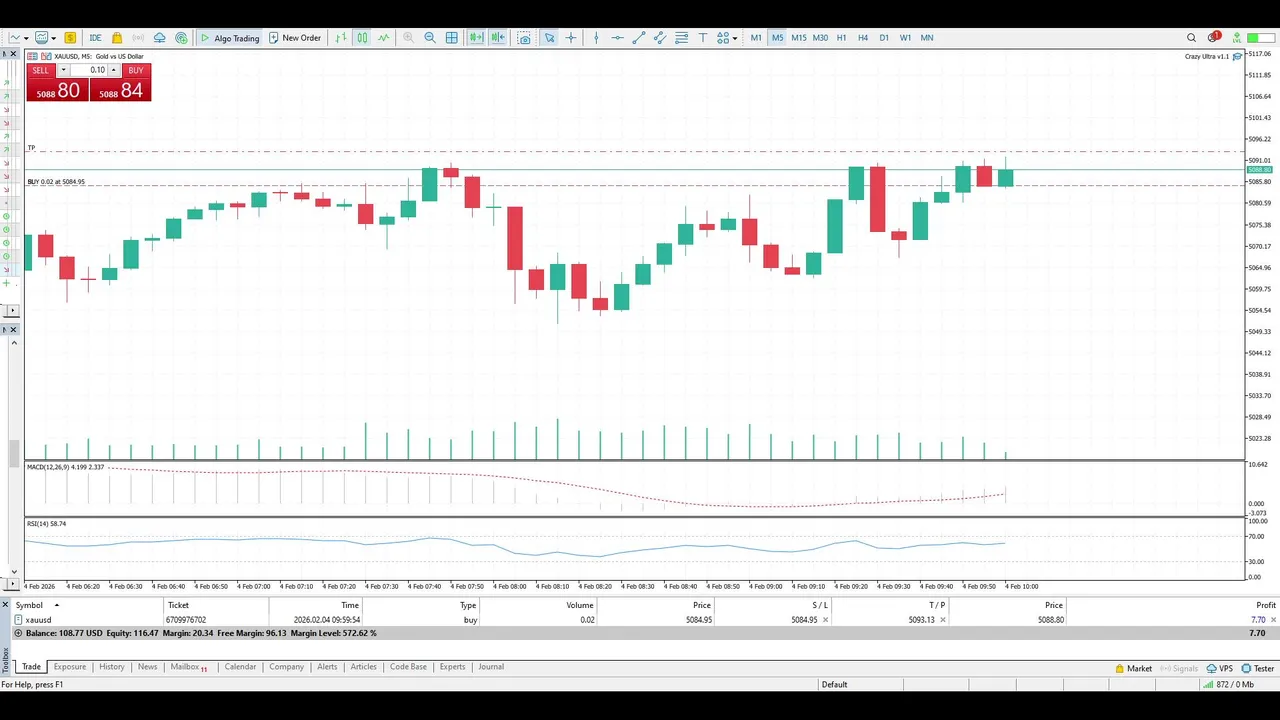Open the Market button at bottom right
Image resolution: width=1280 pixels, height=720 pixels.
(x=1133, y=668)
